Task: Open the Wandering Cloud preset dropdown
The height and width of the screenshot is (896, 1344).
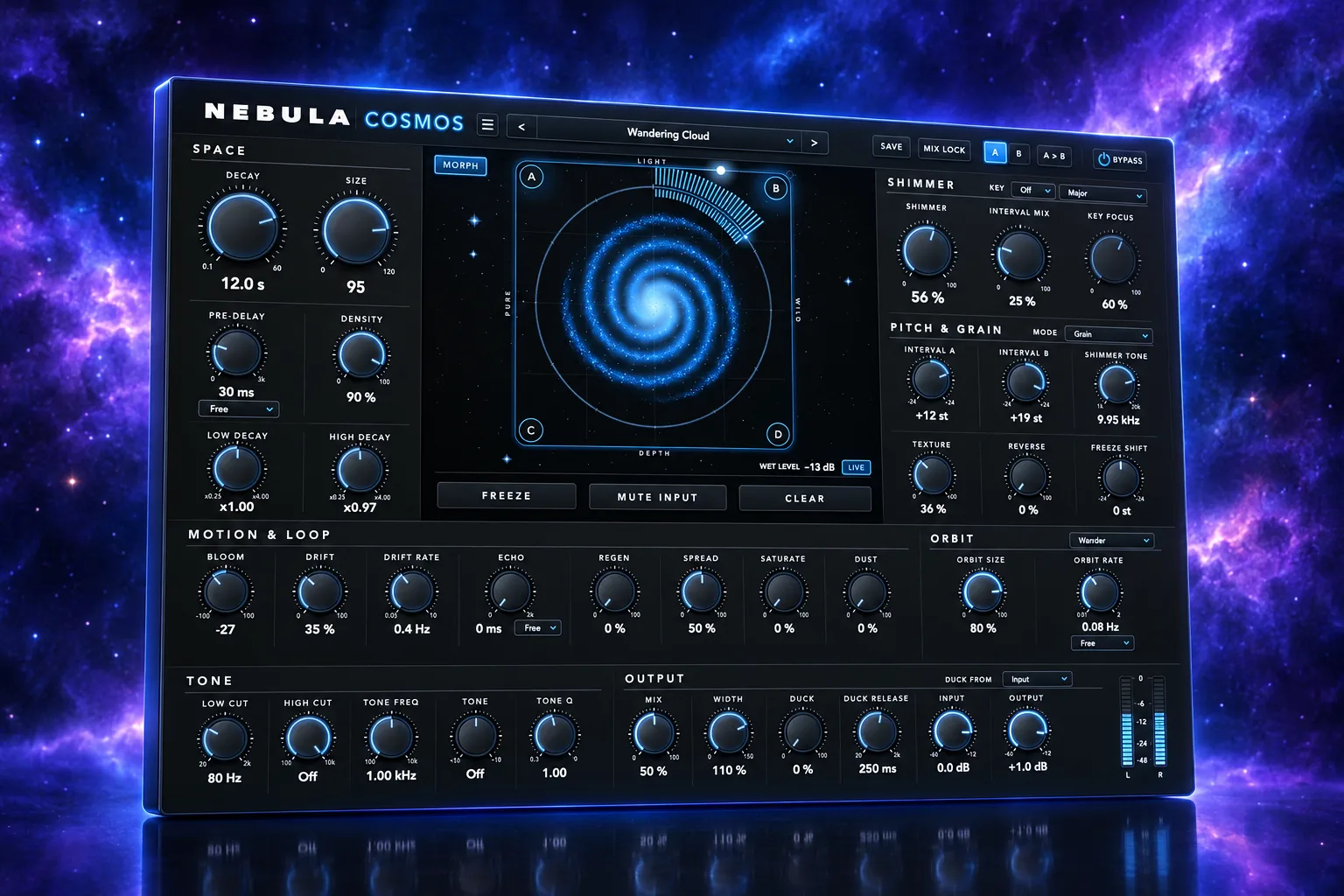Action: tap(668, 135)
